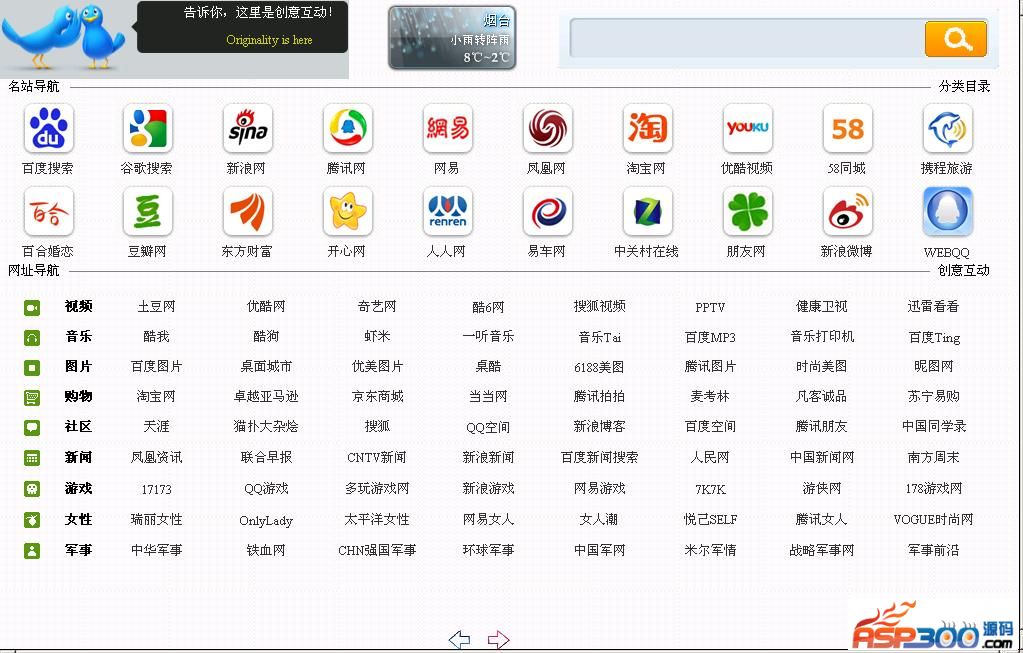The height and width of the screenshot is (653, 1023).
Task: Open 分类目录 tab
Action: pyautogui.click(x=964, y=86)
